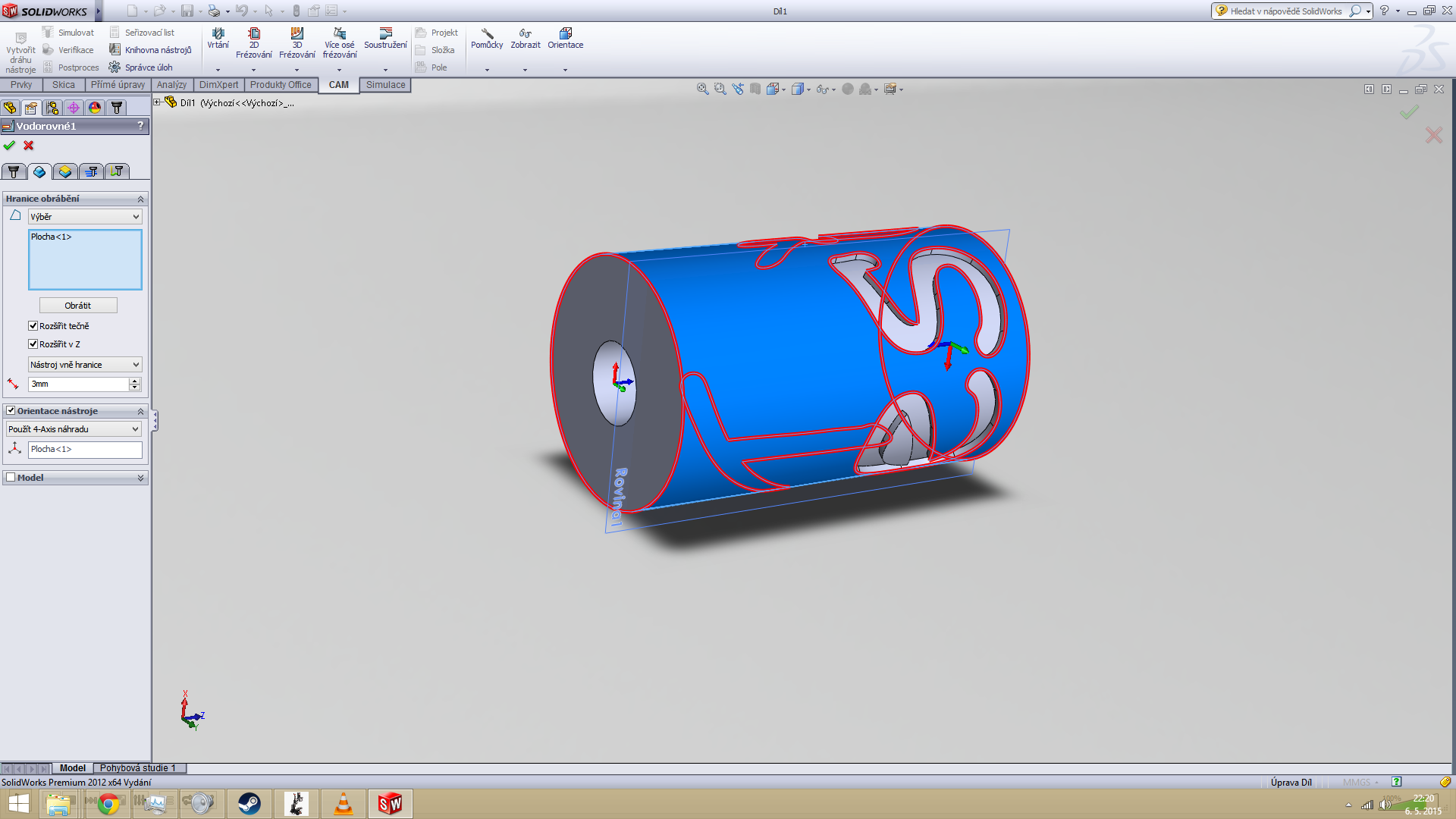The width and height of the screenshot is (1456, 819).
Task: Toggle the Rozšířit v Z checkbox
Action: (33, 344)
